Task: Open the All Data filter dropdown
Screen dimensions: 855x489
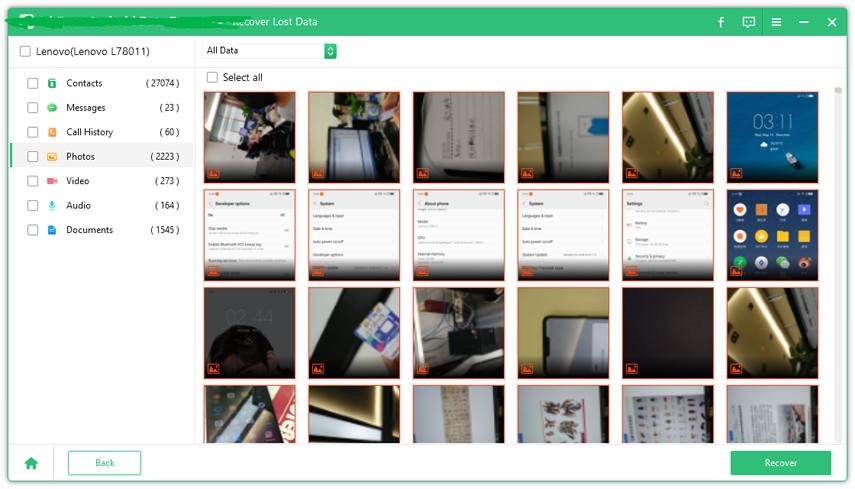Action: click(269, 51)
